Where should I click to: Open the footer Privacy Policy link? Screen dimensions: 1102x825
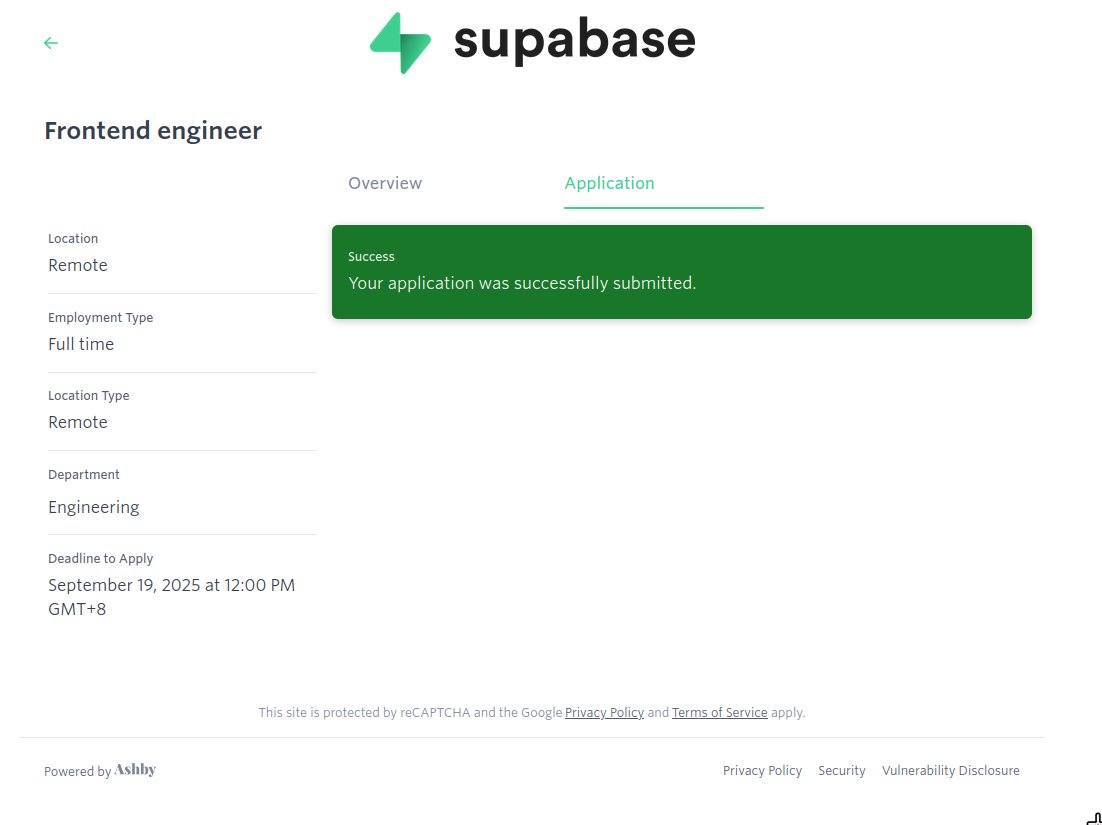[x=762, y=770]
